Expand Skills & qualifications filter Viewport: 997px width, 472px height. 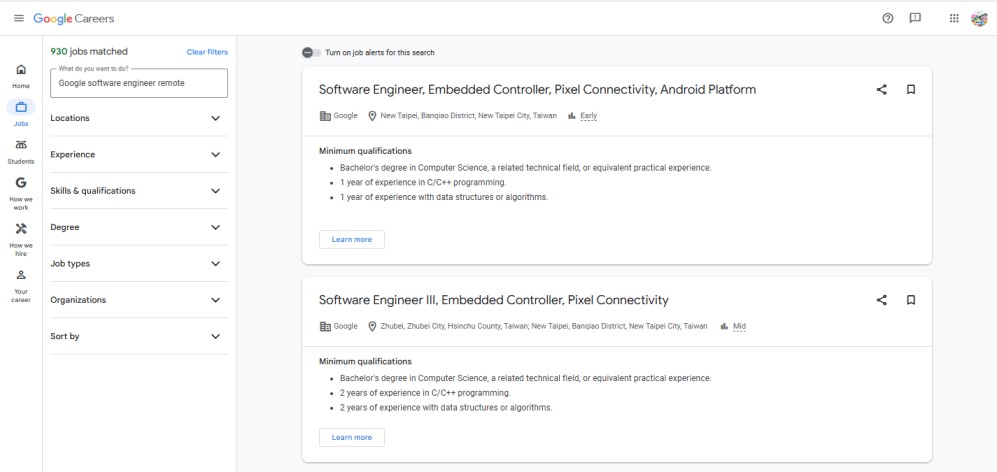coord(139,191)
